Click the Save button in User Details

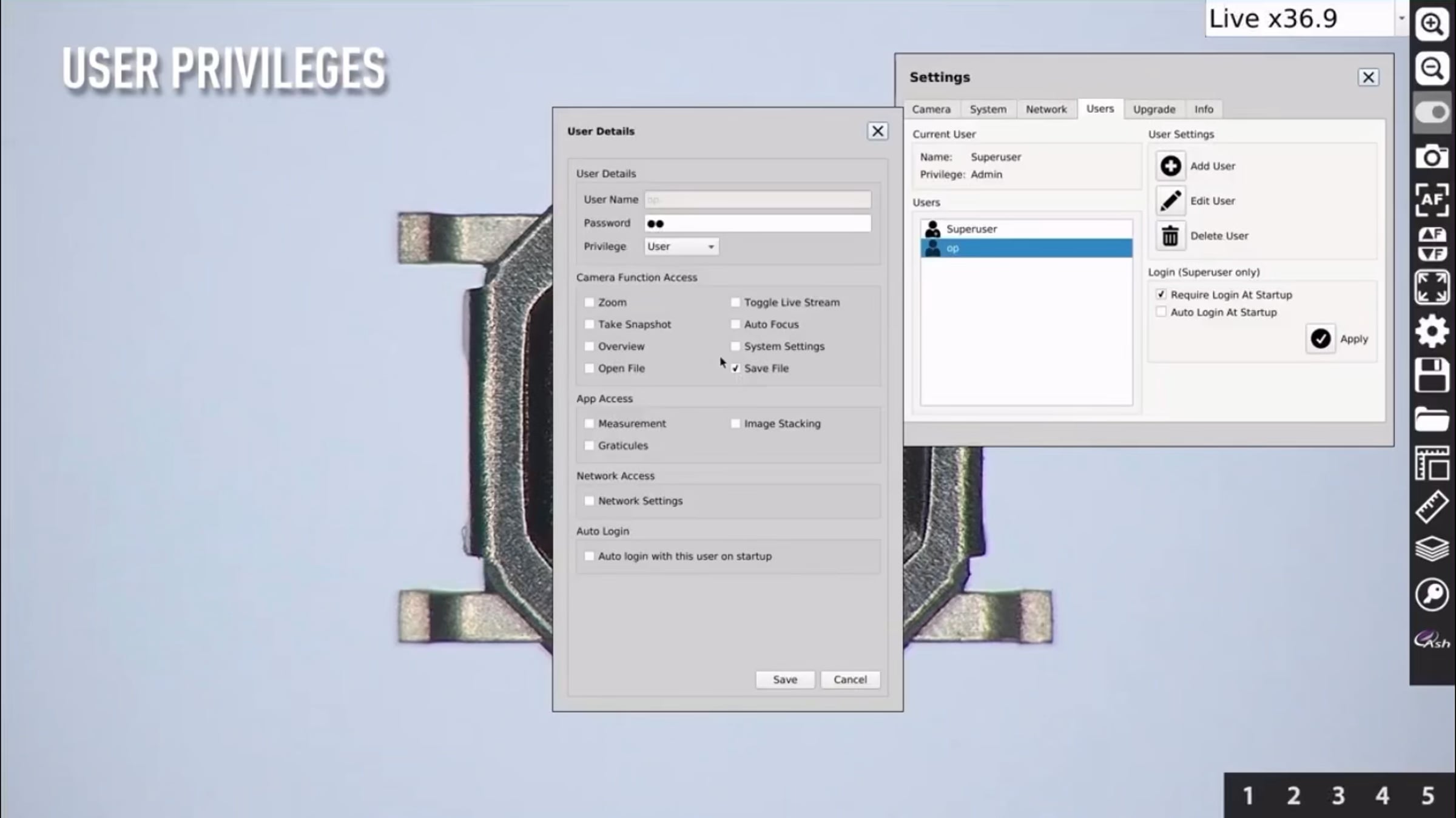785,680
